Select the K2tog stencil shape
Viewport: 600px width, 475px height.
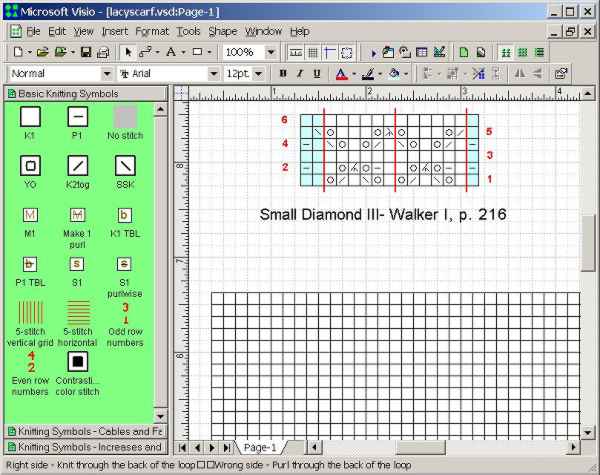tap(78, 165)
